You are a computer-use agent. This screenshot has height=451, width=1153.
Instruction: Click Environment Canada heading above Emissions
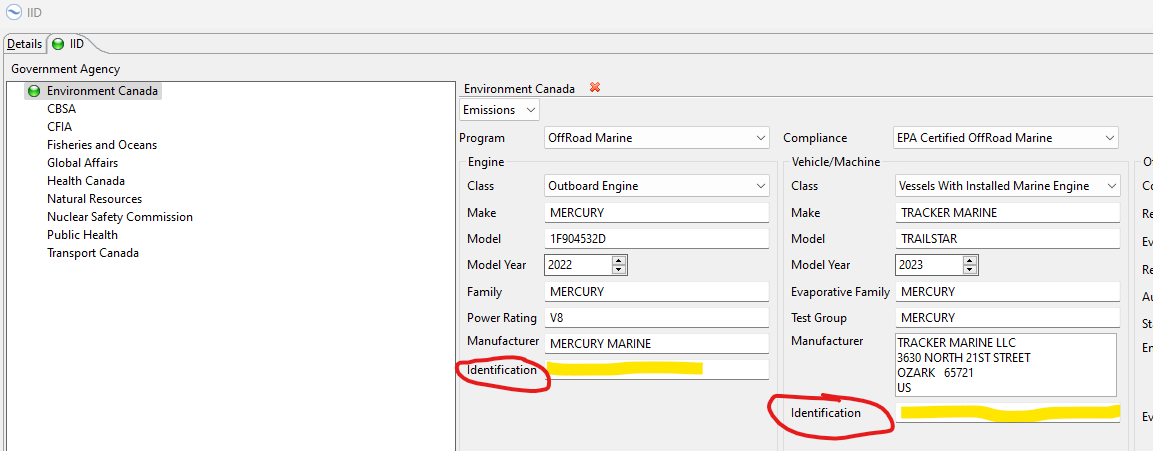(x=519, y=88)
